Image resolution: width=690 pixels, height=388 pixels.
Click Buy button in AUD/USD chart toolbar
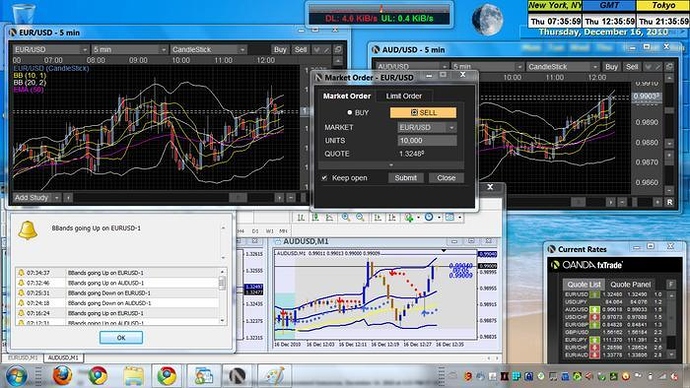click(611, 67)
